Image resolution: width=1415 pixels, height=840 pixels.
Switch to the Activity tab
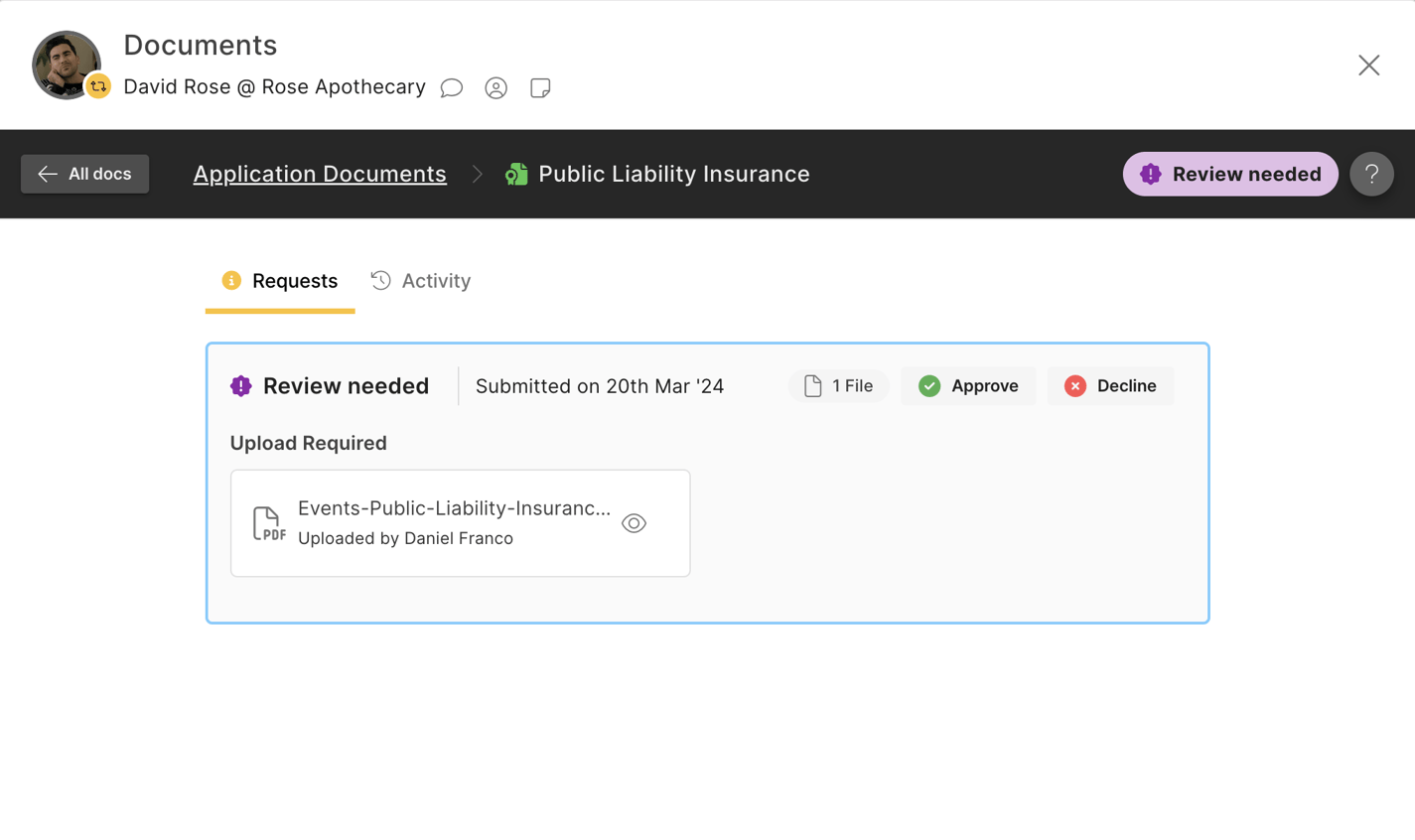[421, 280]
